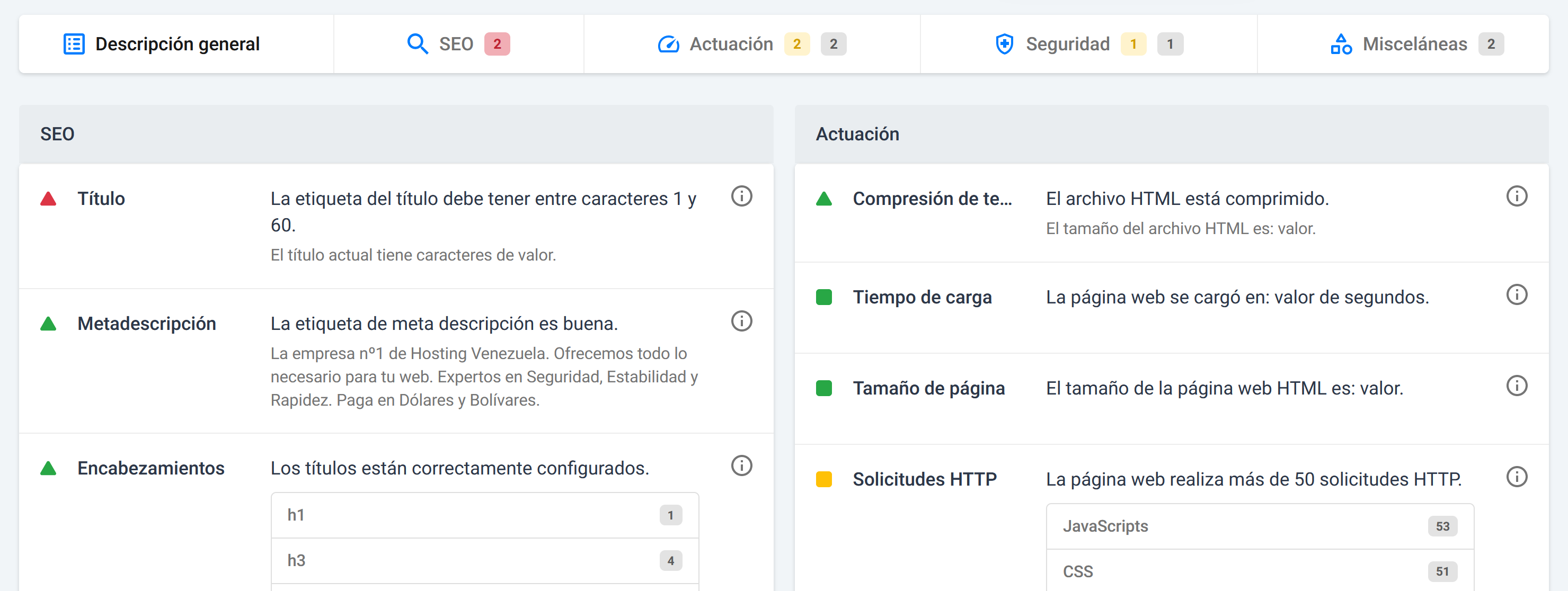1568x591 pixels.
Task: Click the red warning triangle beside Título
Action: tap(49, 198)
